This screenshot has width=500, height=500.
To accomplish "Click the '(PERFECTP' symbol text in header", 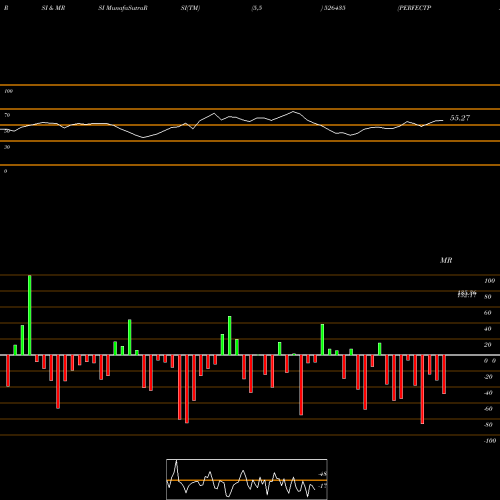I will click(414, 8).
